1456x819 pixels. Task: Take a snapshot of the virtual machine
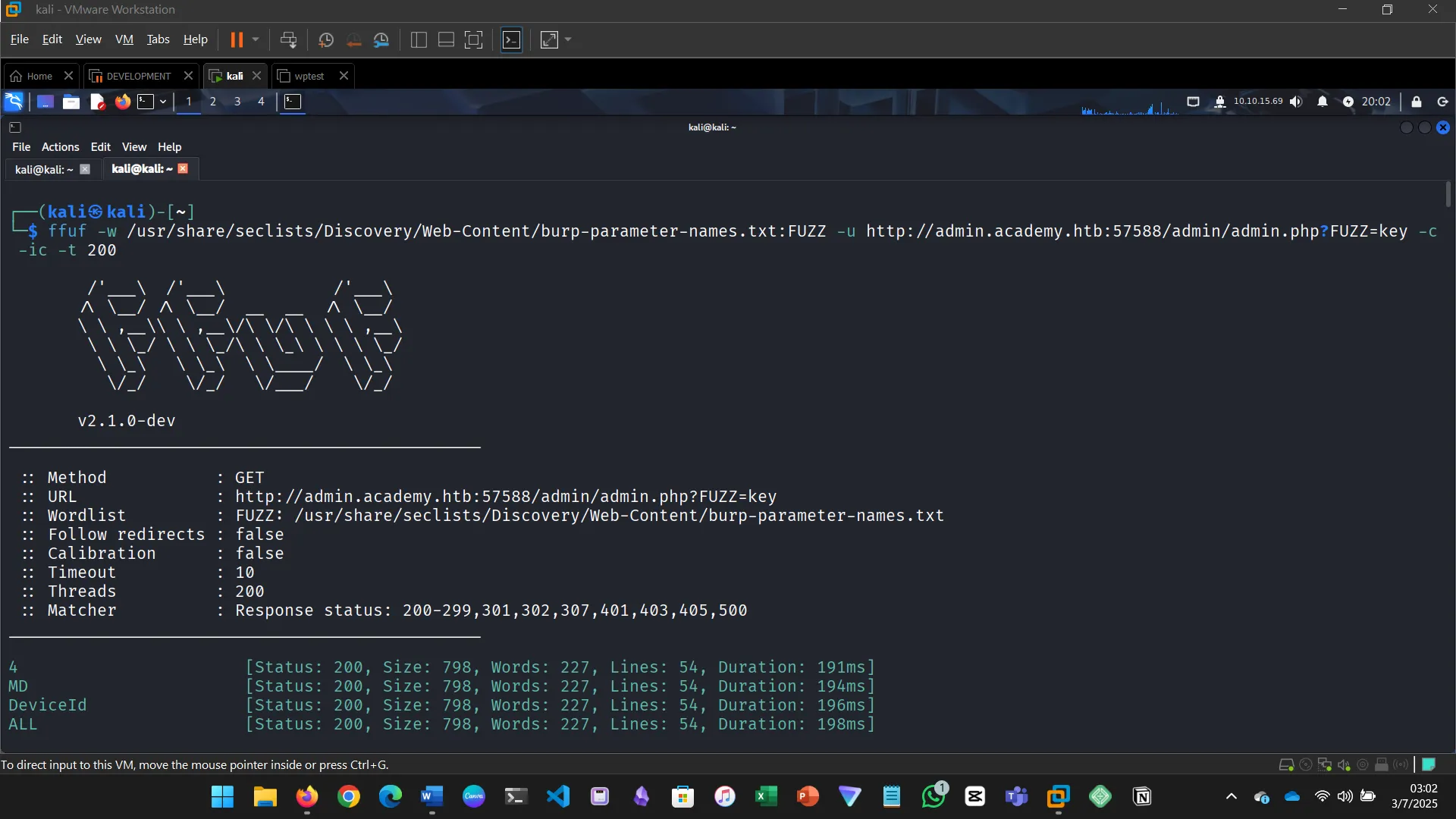point(326,39)
